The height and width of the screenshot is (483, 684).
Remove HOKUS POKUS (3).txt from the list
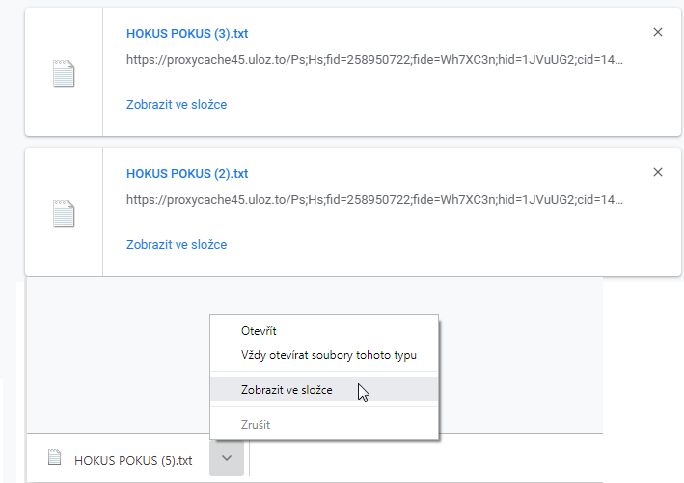pos(658,32)
